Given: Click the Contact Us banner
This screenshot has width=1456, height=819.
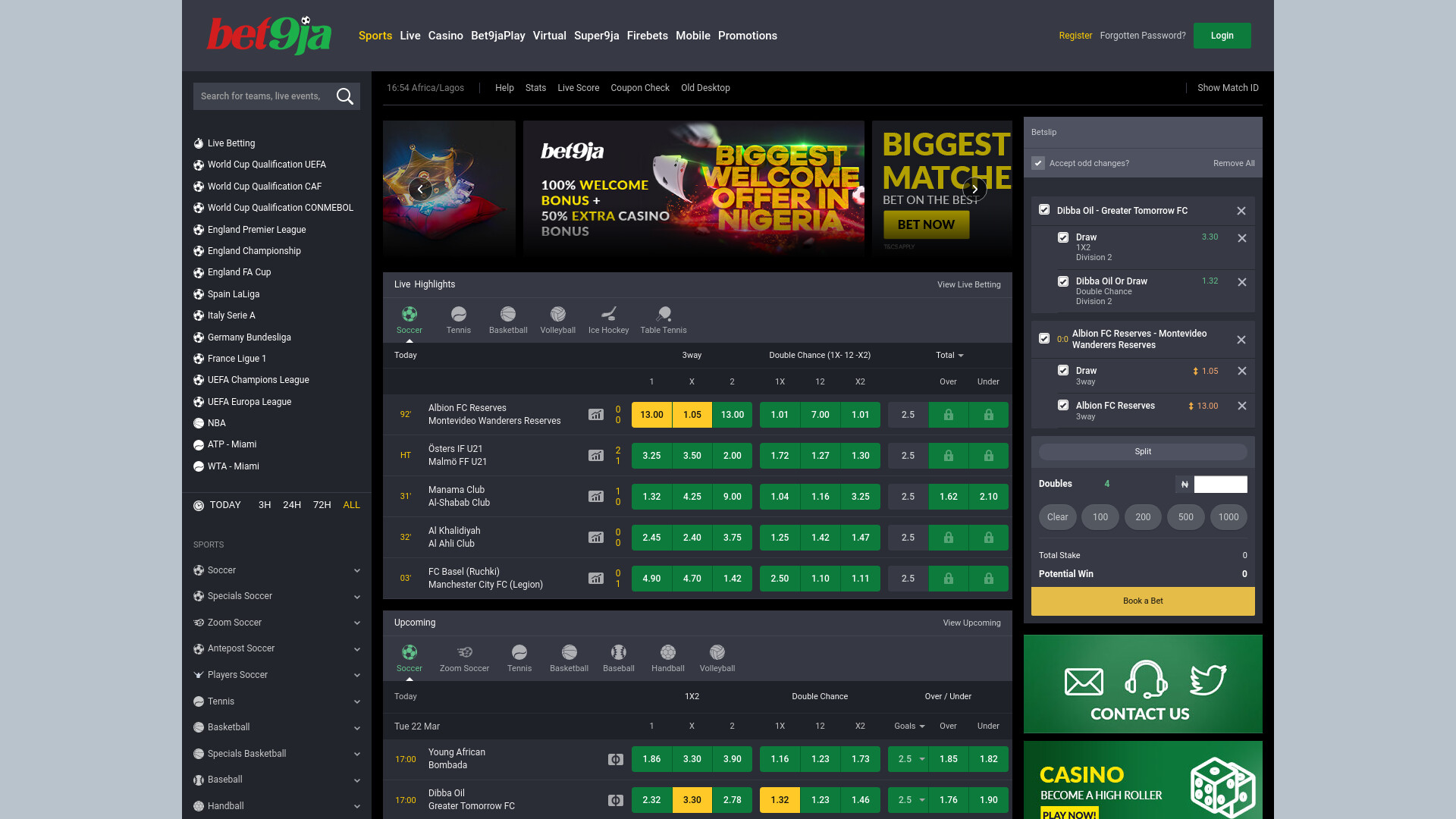Looking at the screenshot, I should (x=1143, y=684).
